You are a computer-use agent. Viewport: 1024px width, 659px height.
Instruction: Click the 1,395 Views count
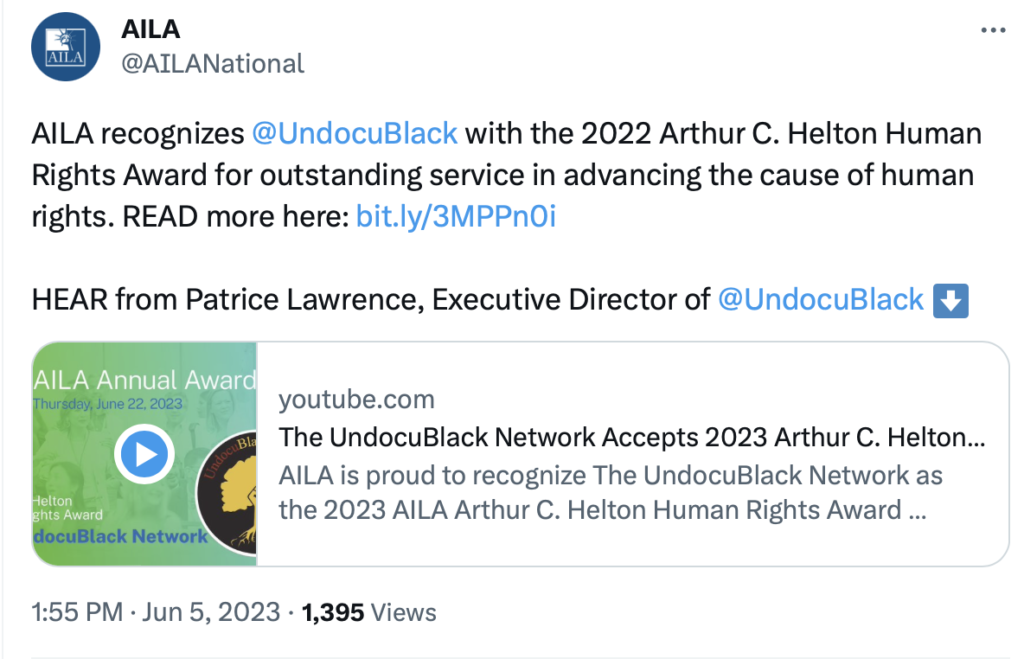[369, 612]
